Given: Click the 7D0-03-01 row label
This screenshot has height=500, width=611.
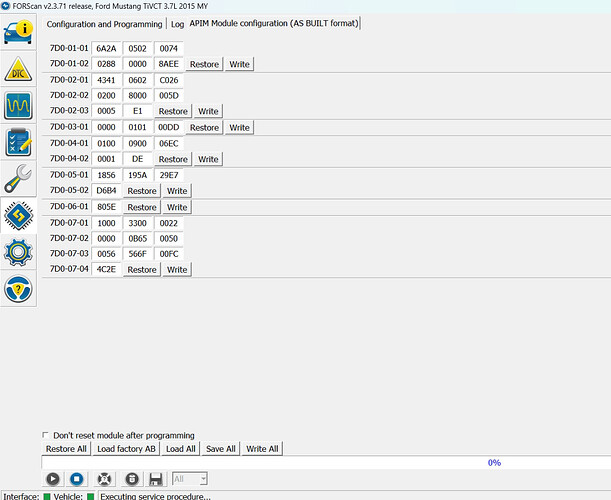Looking at the screenshot, I should (x=69, y=127).
